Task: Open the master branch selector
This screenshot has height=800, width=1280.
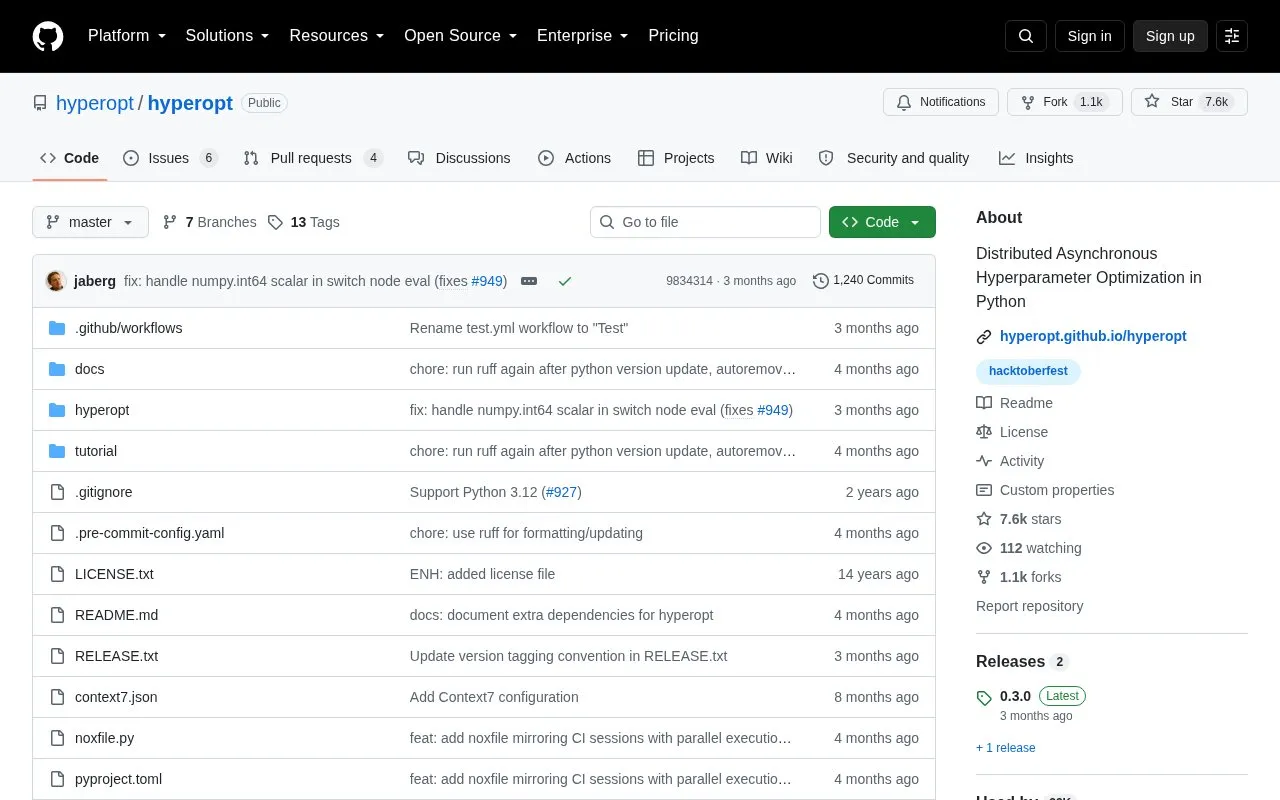Action: click(x=90, y=222)
